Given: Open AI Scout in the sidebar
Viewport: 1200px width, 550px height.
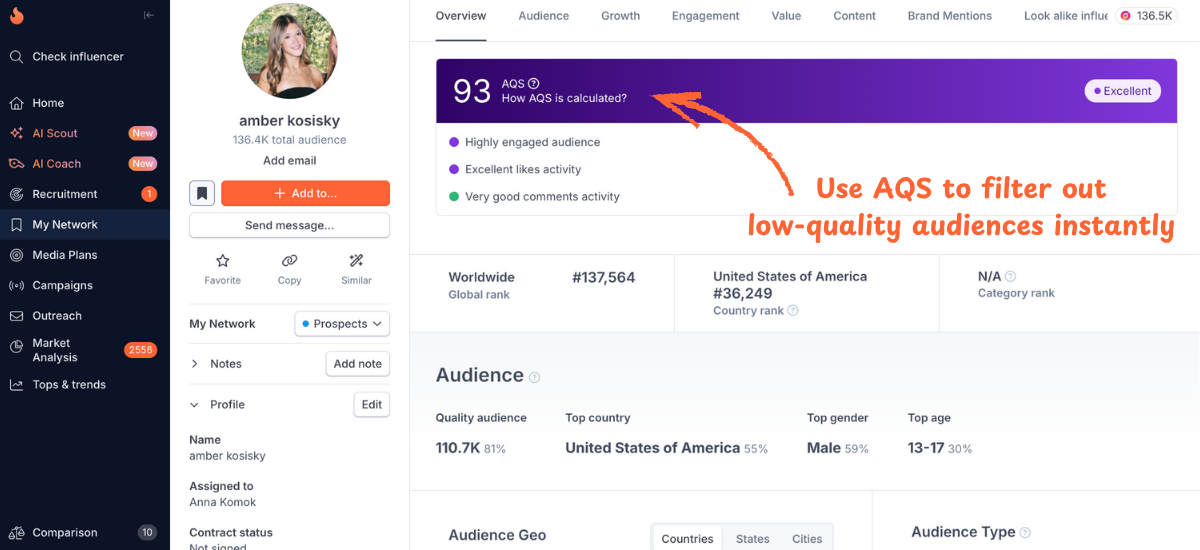Looking at the screenshot, I should point(55,133).
